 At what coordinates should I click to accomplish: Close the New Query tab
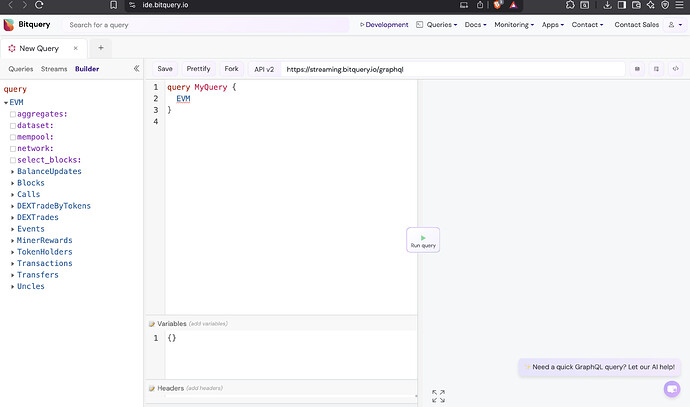(x=76, y=48)
